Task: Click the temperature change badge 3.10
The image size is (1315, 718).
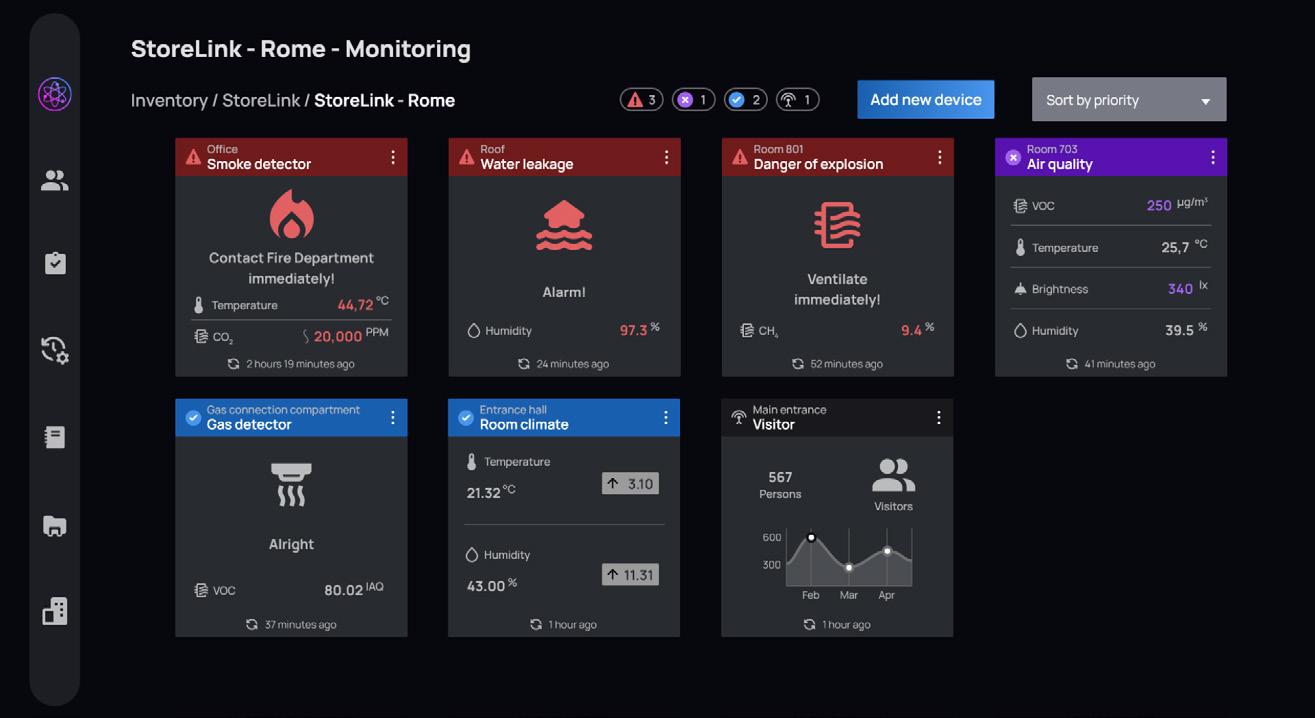Action: [x=630, y=484]
